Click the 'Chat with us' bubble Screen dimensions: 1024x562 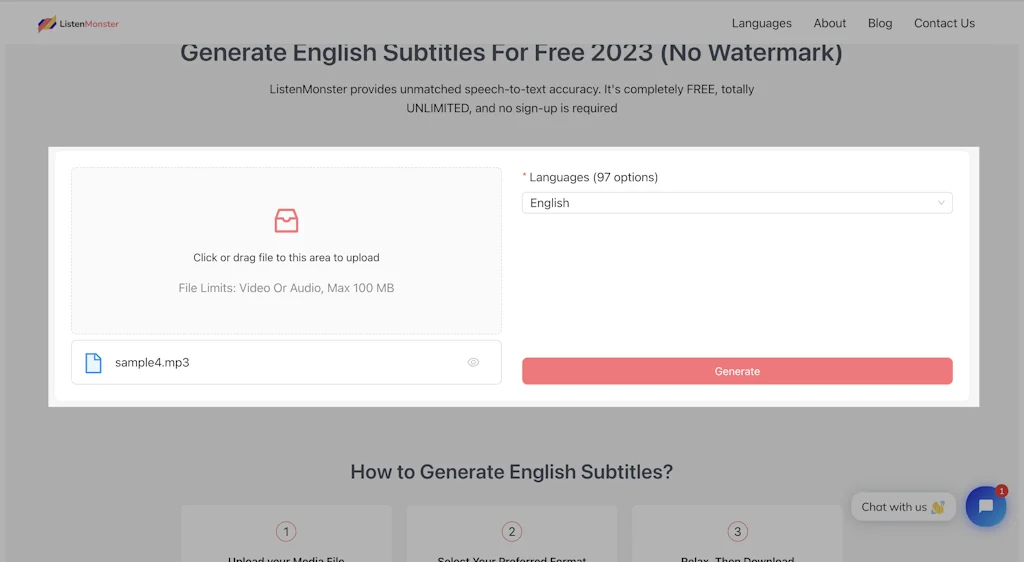pyautogui.click(x=902, y=507)
